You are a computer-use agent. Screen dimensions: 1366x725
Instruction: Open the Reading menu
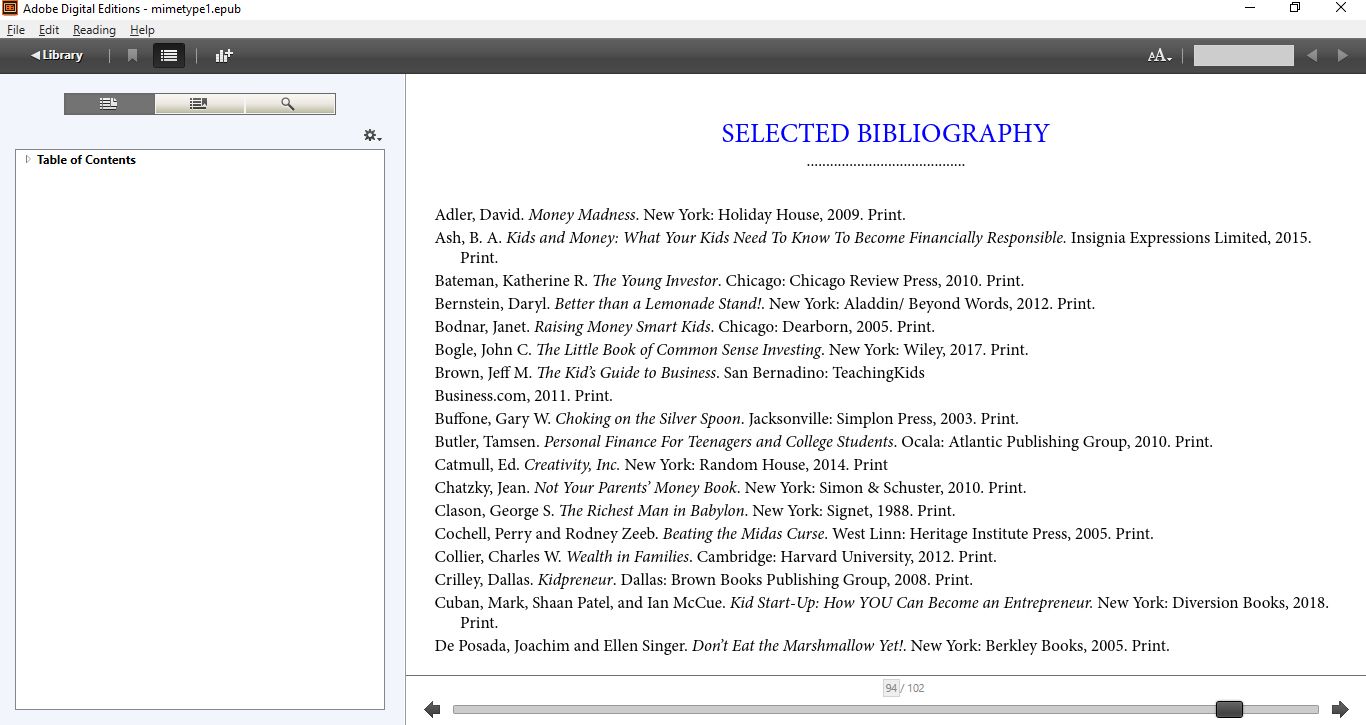click(94, 30)
